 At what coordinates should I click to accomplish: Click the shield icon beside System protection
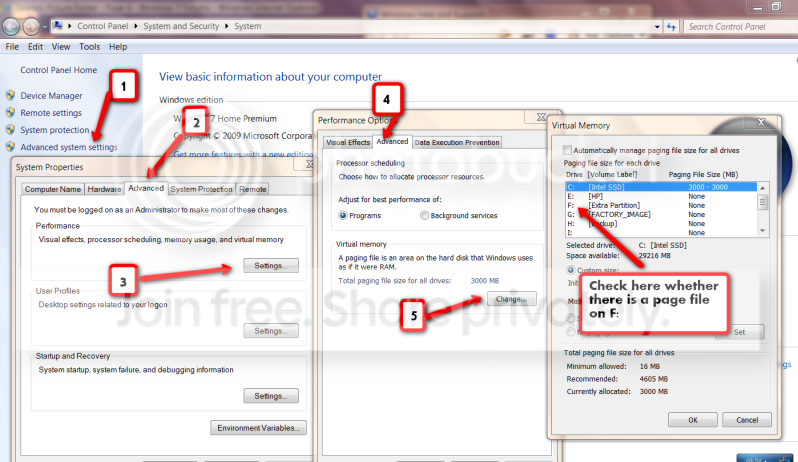pyautogui.click(x=10, y=130)
